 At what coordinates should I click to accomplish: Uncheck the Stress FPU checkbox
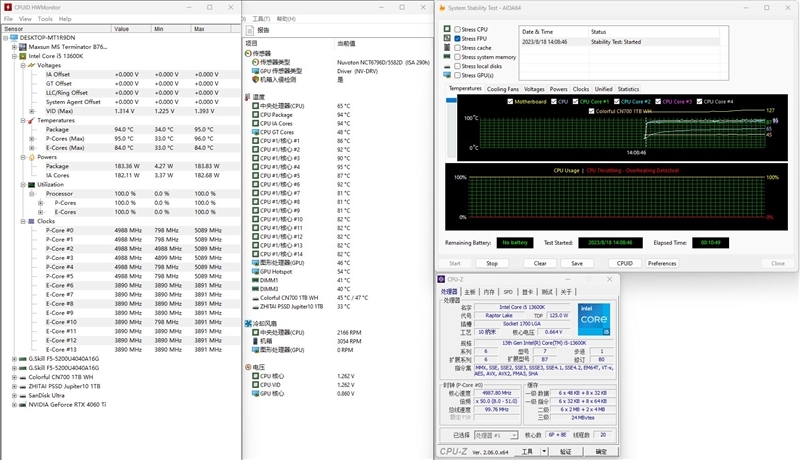458,39
